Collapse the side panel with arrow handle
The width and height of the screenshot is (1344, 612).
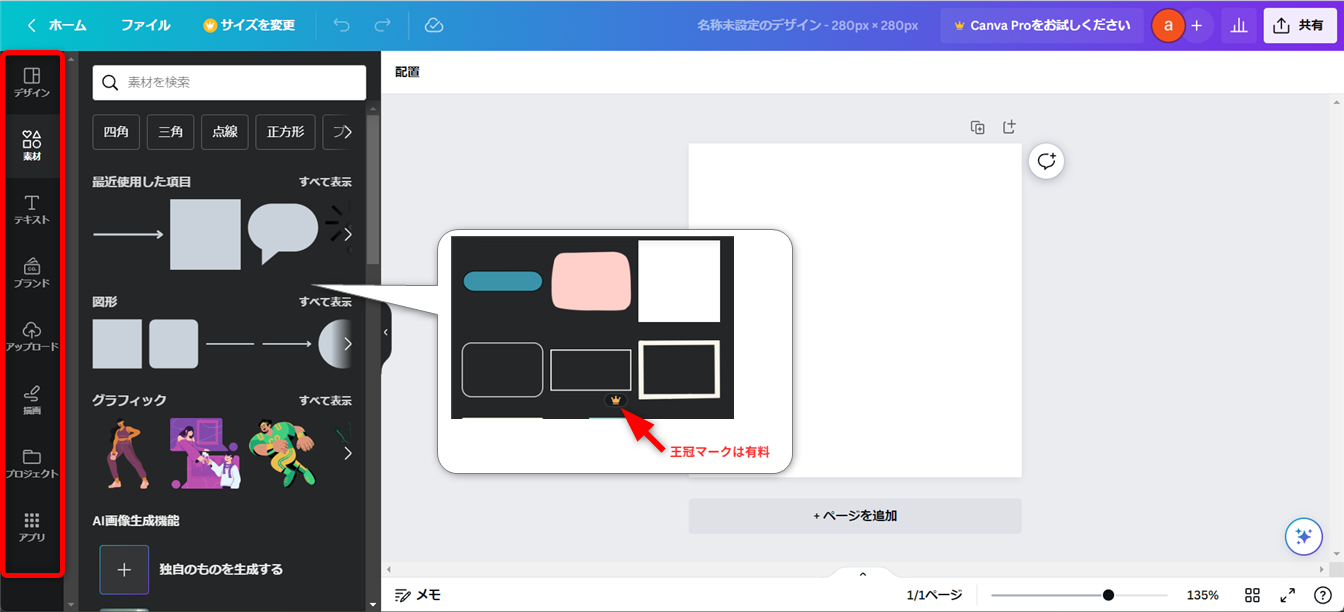(x=386, y=332)
